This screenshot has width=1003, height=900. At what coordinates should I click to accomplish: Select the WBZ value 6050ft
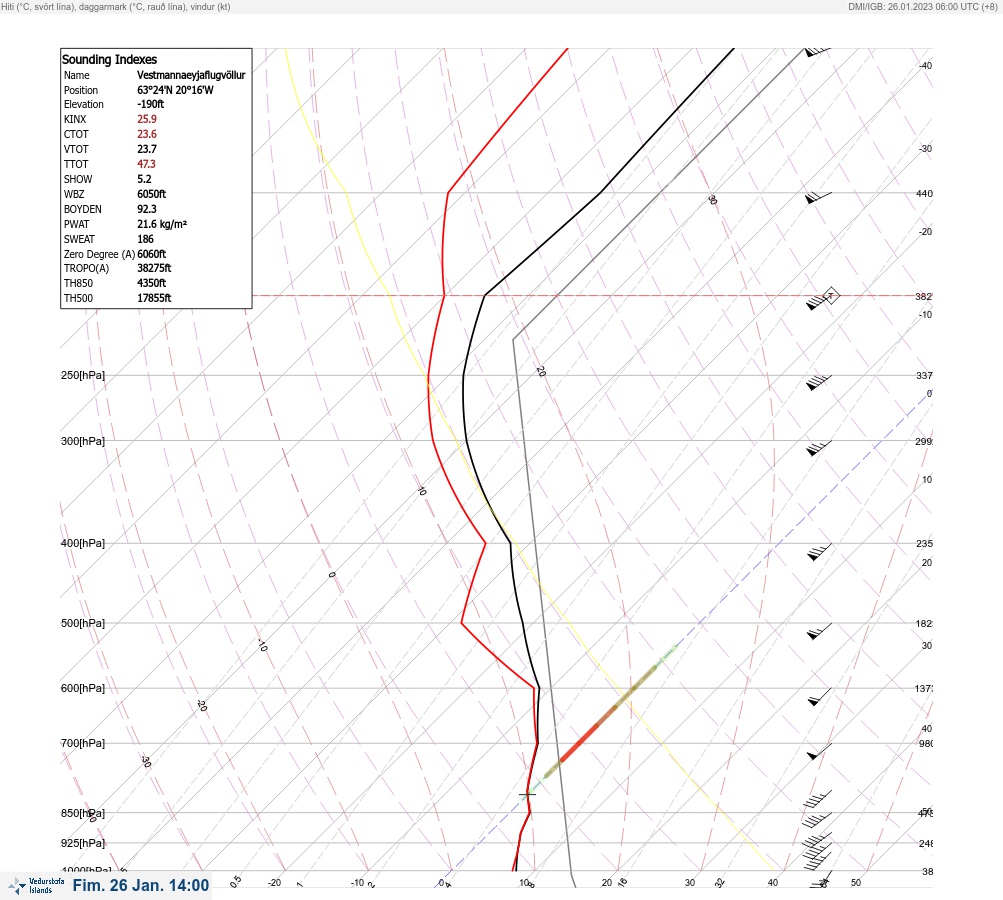152,194
